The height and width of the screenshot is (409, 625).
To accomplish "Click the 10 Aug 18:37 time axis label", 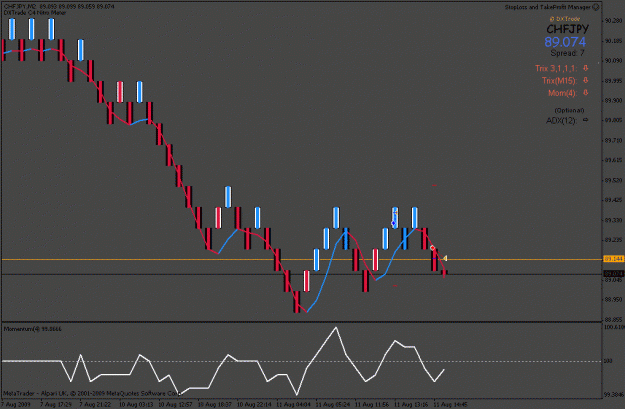I will (214, 405).
